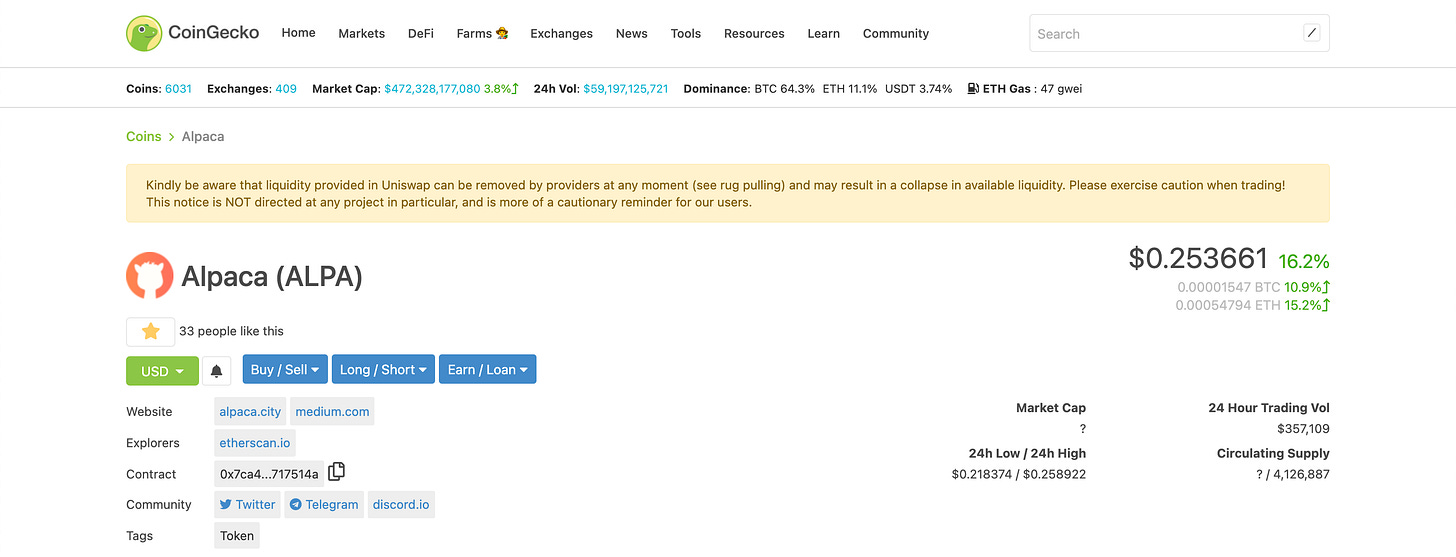Open the Markets menu

361,33
